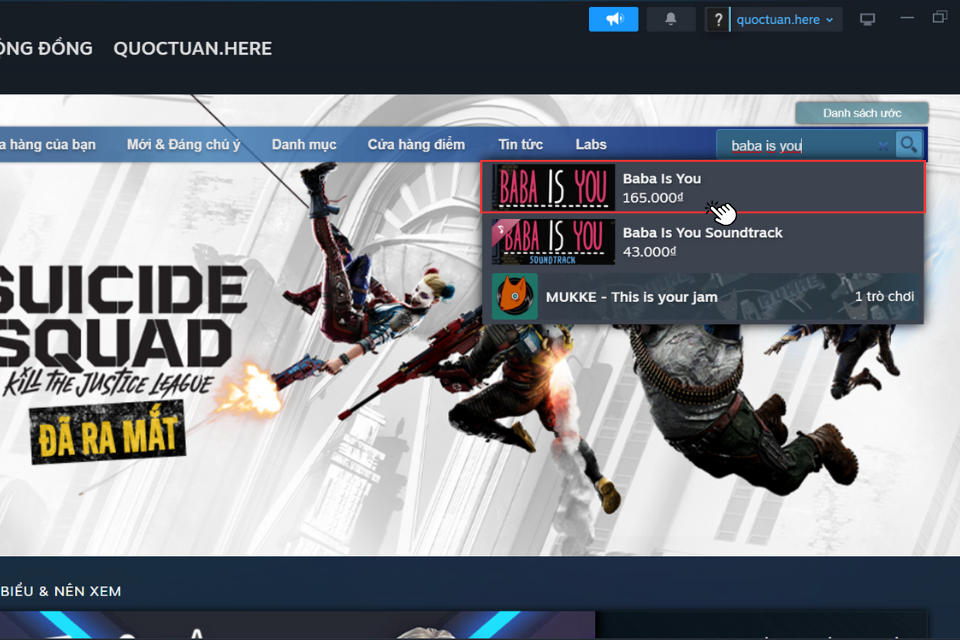960x640 pixels.
Task: Clear the search text with the x icon
Action: pyautogui.click(x=882, y=146)
